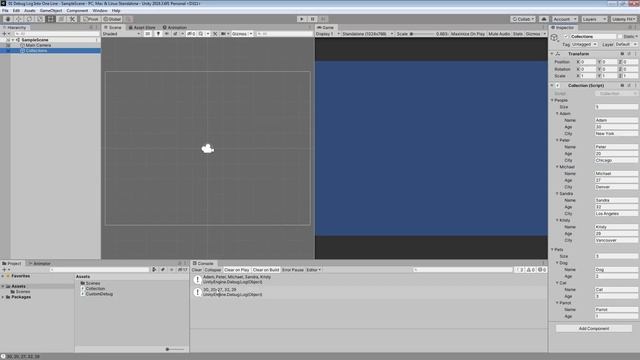640x360 pixels.
Task: Select the Hand tool in the toolbar
Action: [x=8, y=19]
